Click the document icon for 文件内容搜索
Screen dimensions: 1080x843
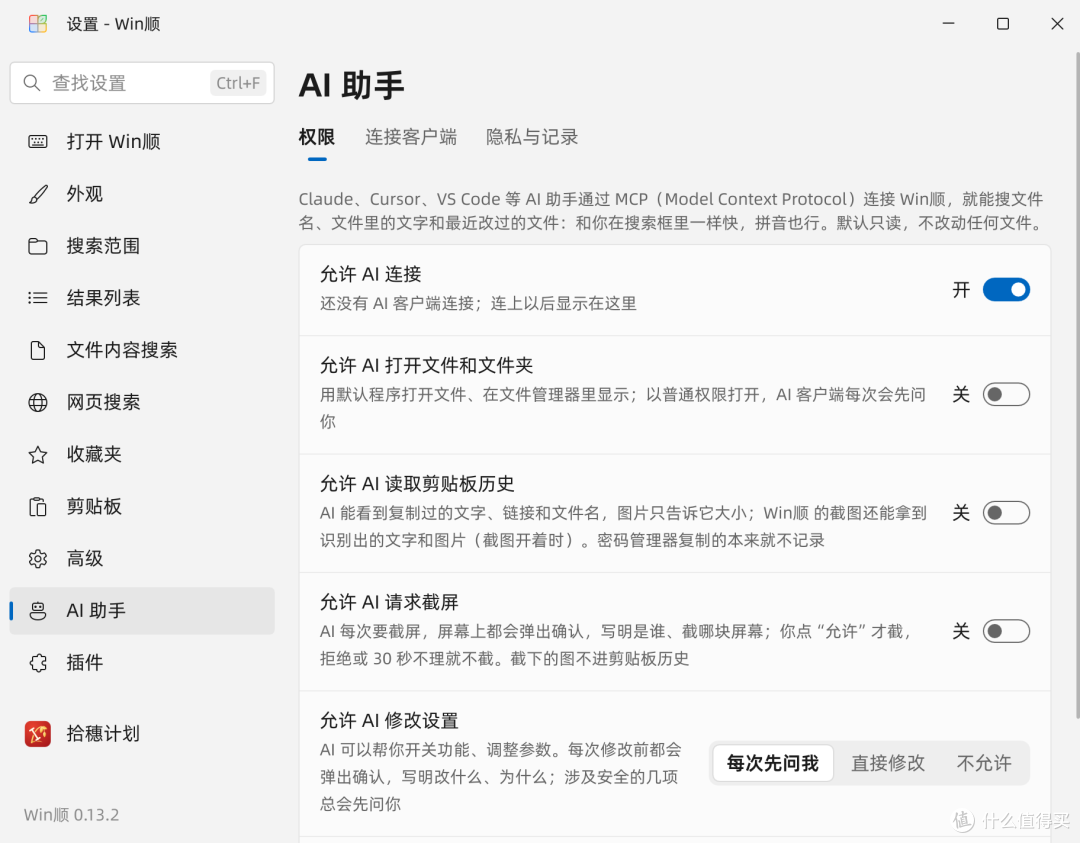pyautogui.click(x=38, y=351)
